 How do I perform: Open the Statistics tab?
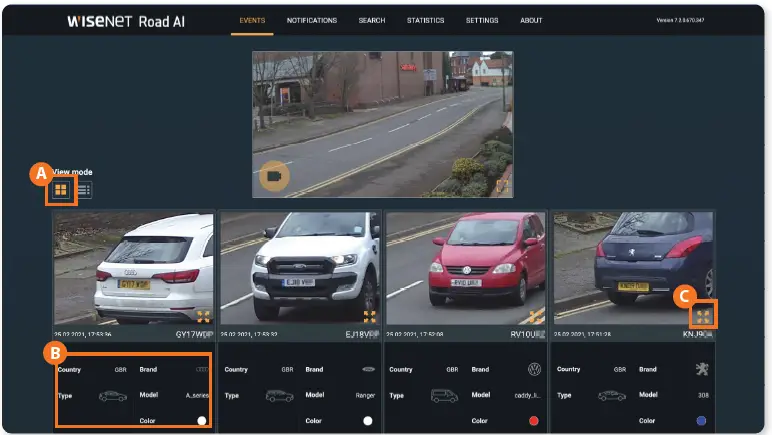click(x=425, y=21)
